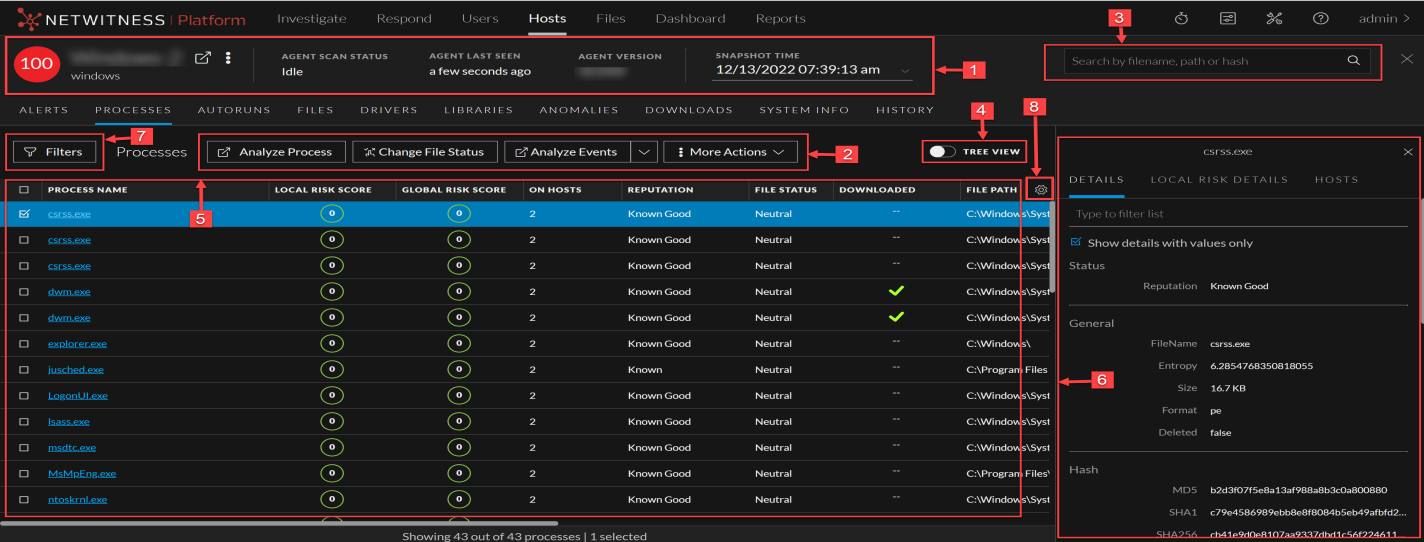Switch to the Autoruns tab

click(x=234, y=110)
